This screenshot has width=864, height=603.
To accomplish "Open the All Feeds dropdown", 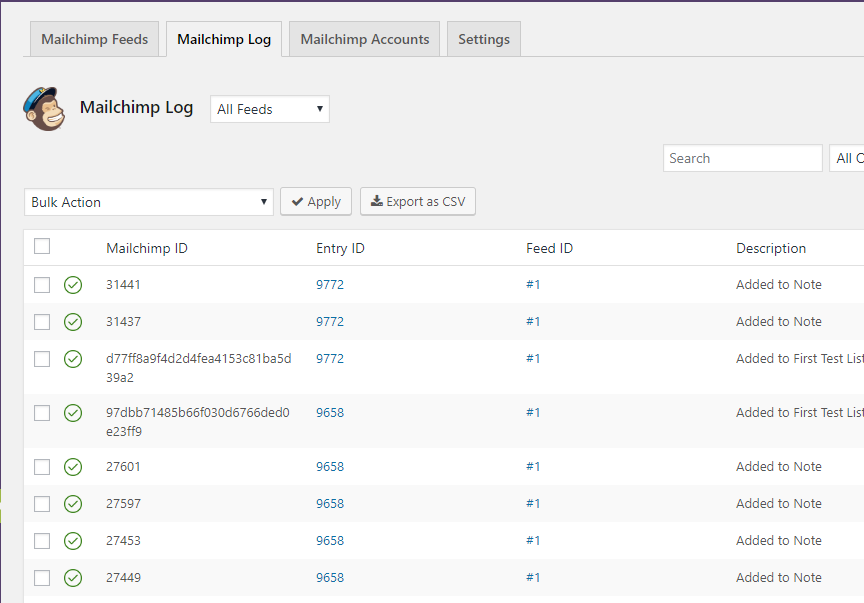I will 269,109.
